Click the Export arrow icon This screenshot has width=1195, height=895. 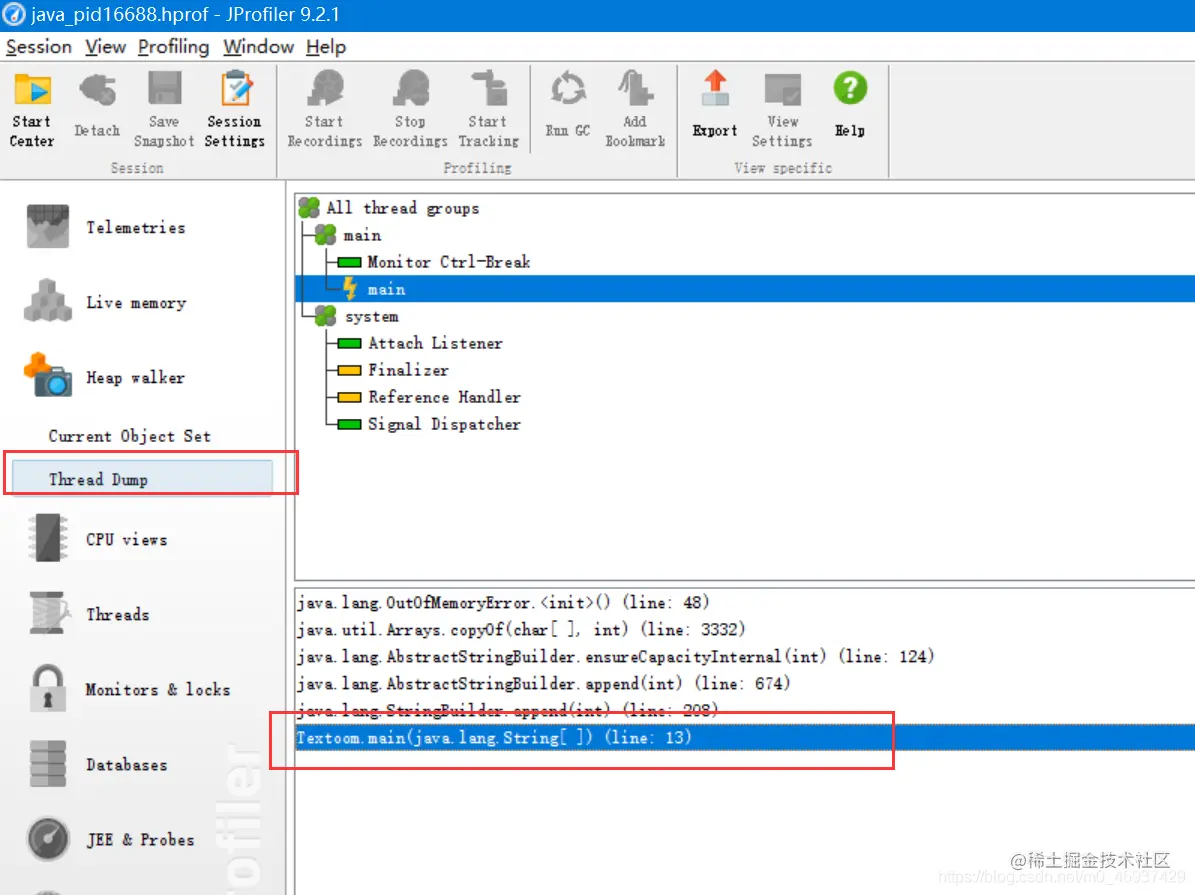click(x=715, y=89)
